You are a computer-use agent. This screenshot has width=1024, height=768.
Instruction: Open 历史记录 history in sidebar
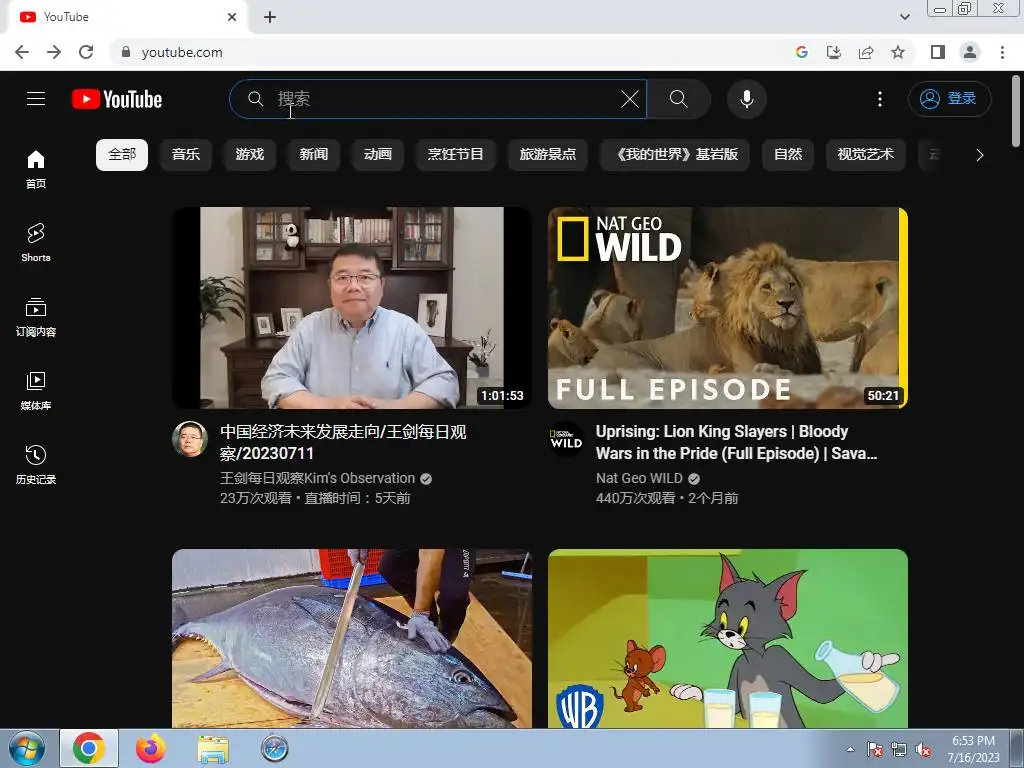(x=36, y=464)
